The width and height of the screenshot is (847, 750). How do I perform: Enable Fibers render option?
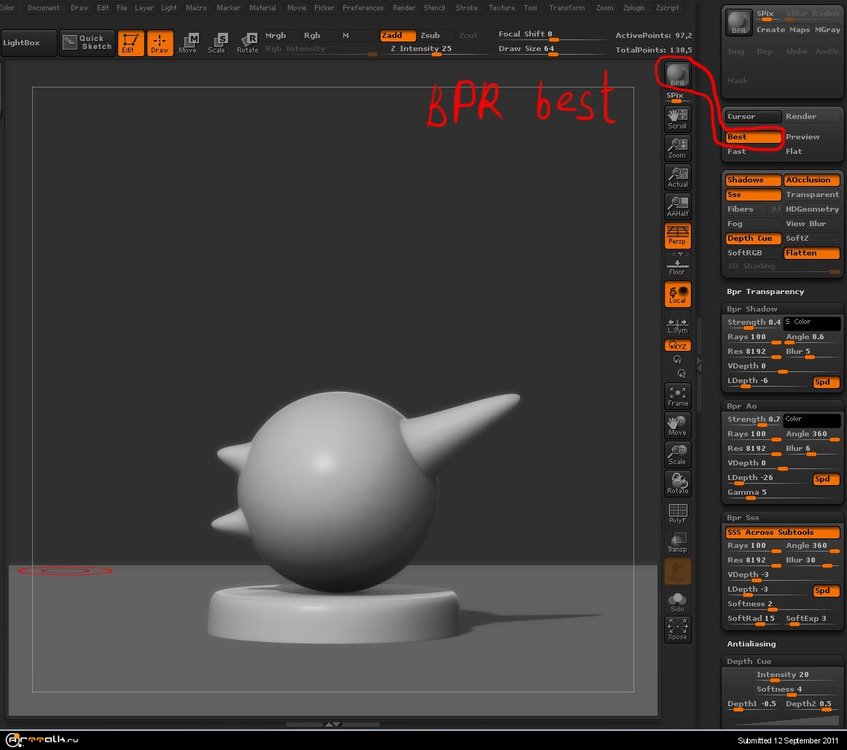coord(747,209)
